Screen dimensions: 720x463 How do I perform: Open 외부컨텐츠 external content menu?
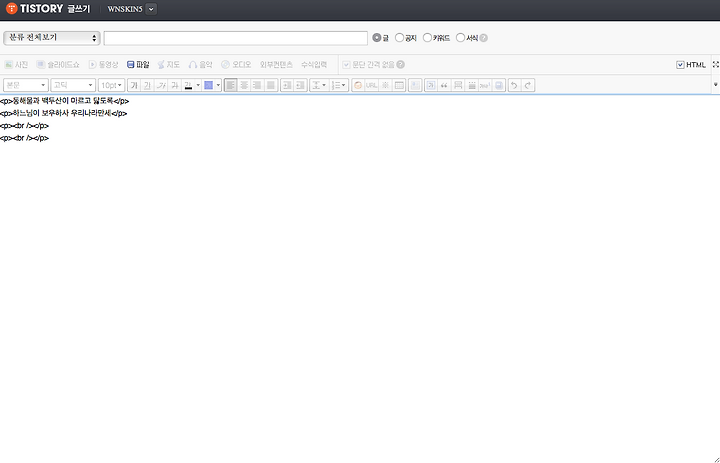(x=276, y=65)
